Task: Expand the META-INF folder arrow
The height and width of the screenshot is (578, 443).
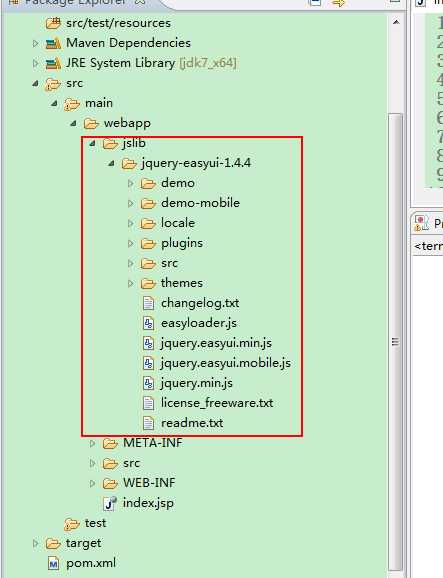Action: pos(93,443)
